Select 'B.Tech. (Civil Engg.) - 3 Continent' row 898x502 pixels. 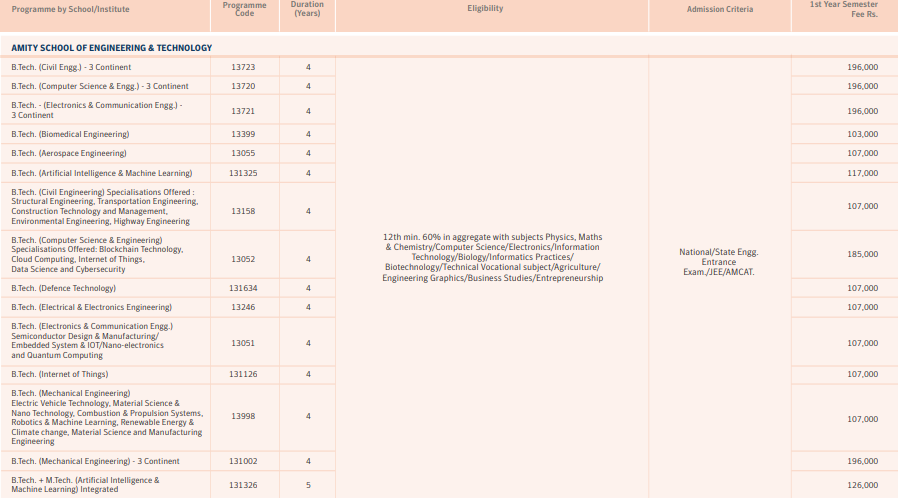[x=71, y=67]
